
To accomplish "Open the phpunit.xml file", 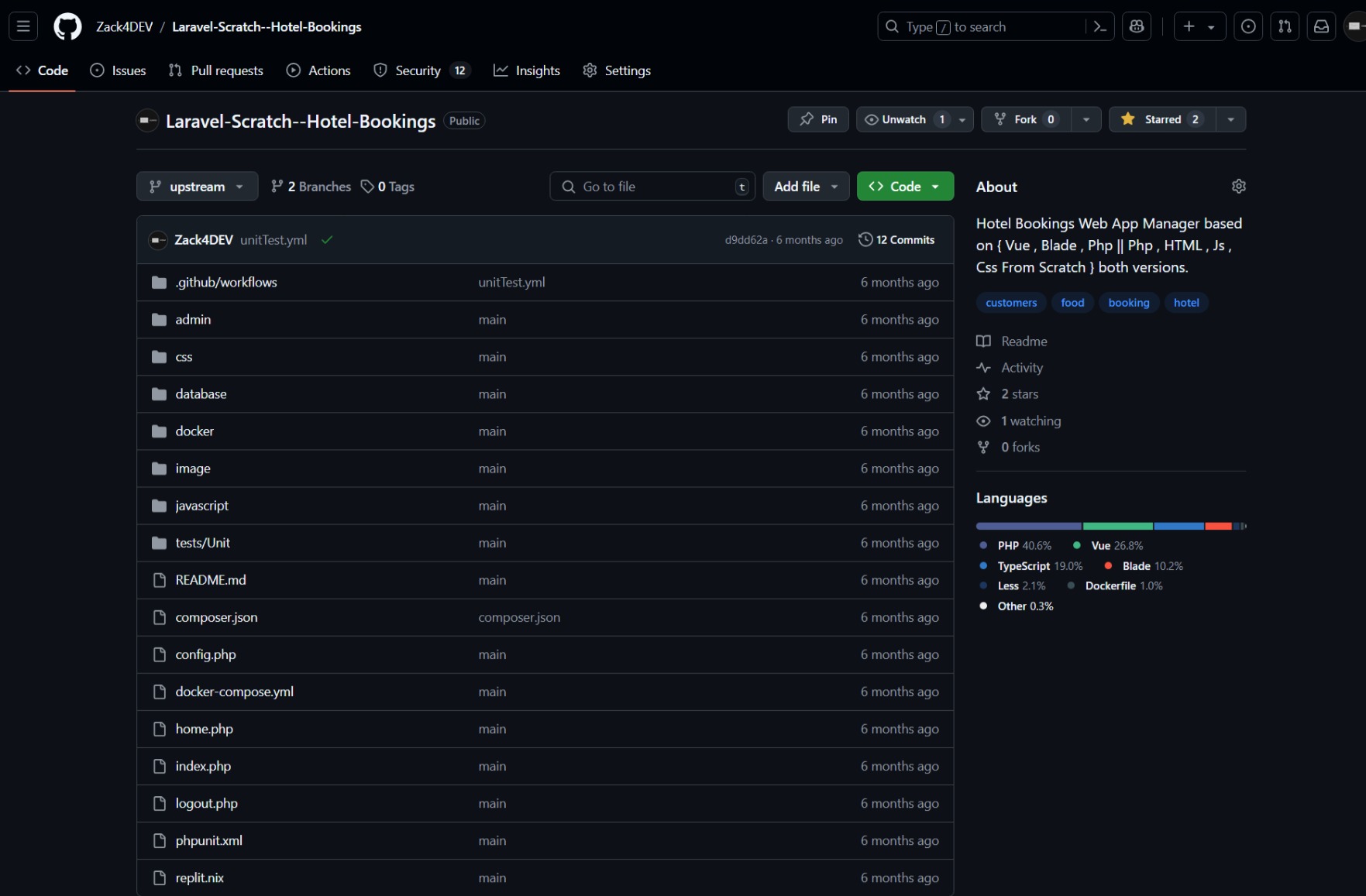I will 209,840.
